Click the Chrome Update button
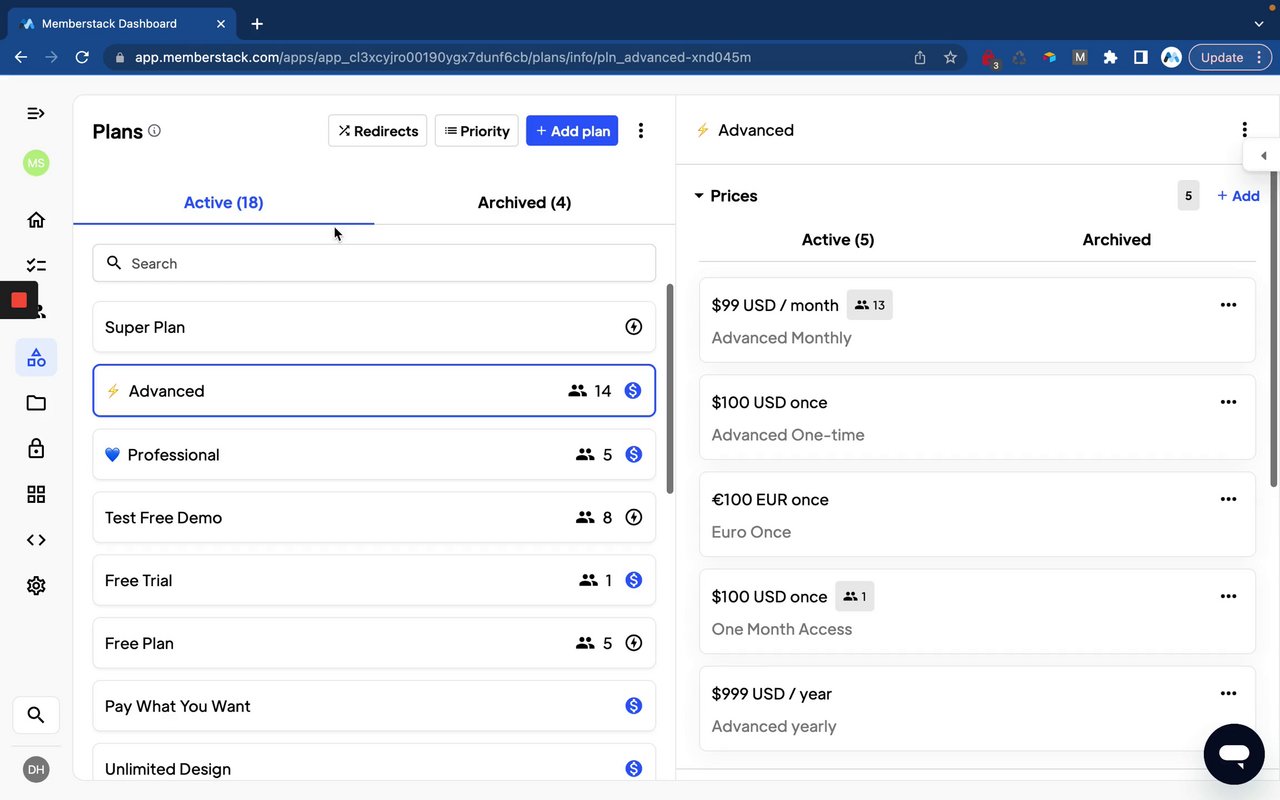Viewport: 1280px width, 800px height. tap(1230, 57)
